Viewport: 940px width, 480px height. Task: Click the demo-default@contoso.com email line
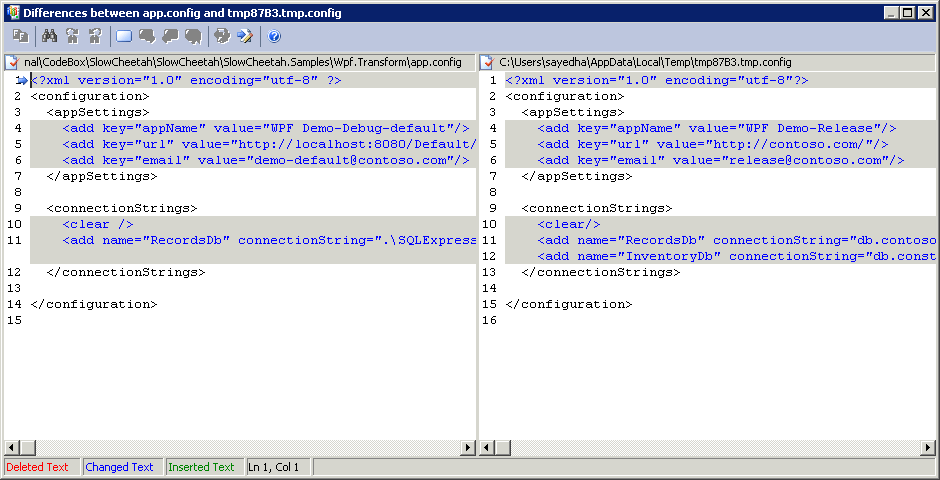[265, 160]
